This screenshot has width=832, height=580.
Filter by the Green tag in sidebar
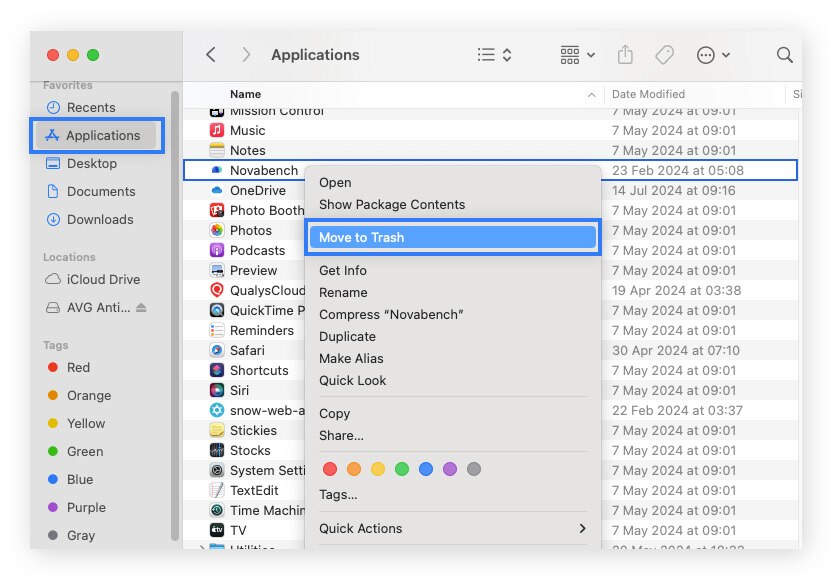pyautogui.click(x=75, y=452)
